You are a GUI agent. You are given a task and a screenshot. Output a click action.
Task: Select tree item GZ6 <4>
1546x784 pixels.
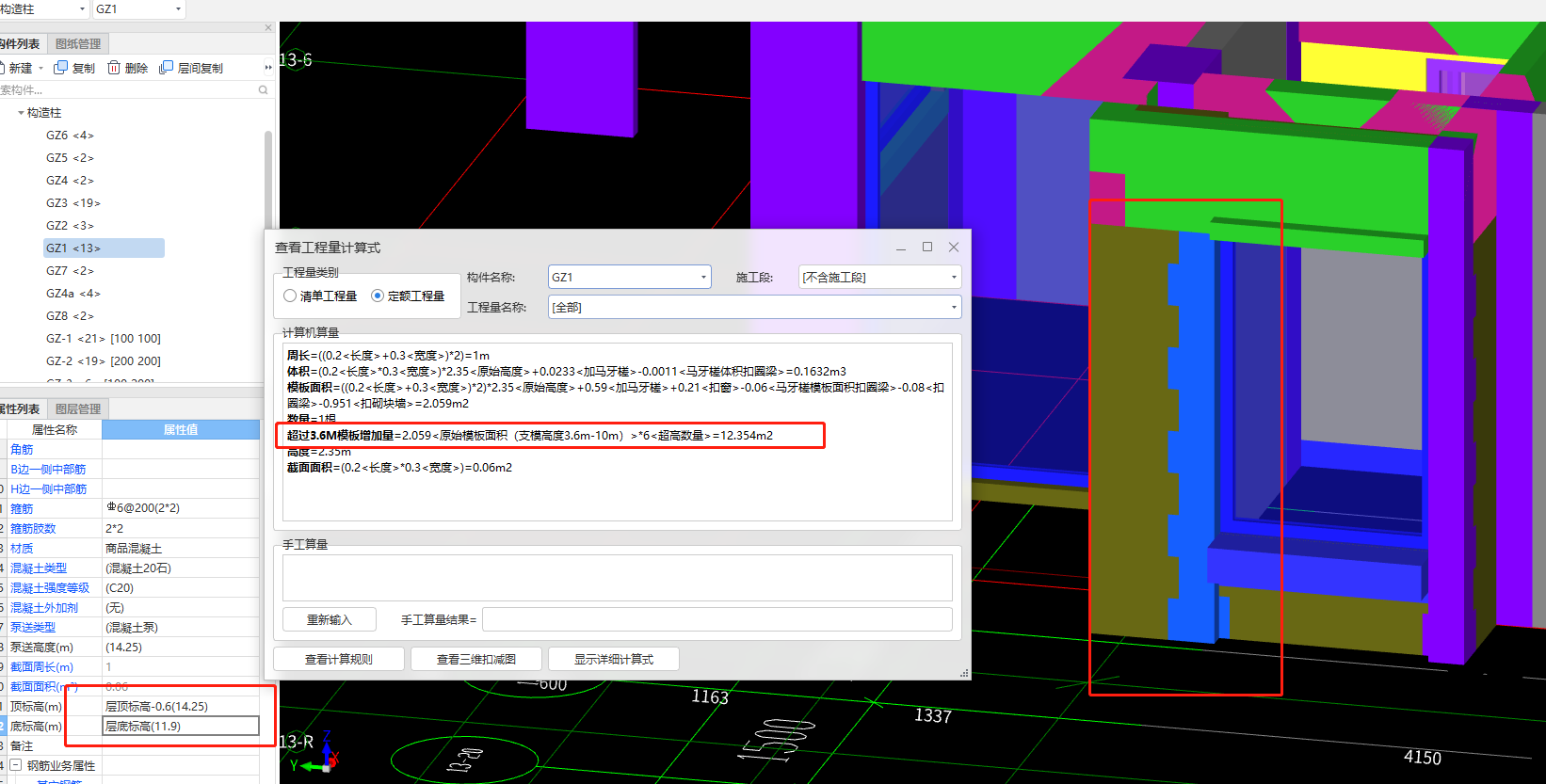[x=70, y=136]
